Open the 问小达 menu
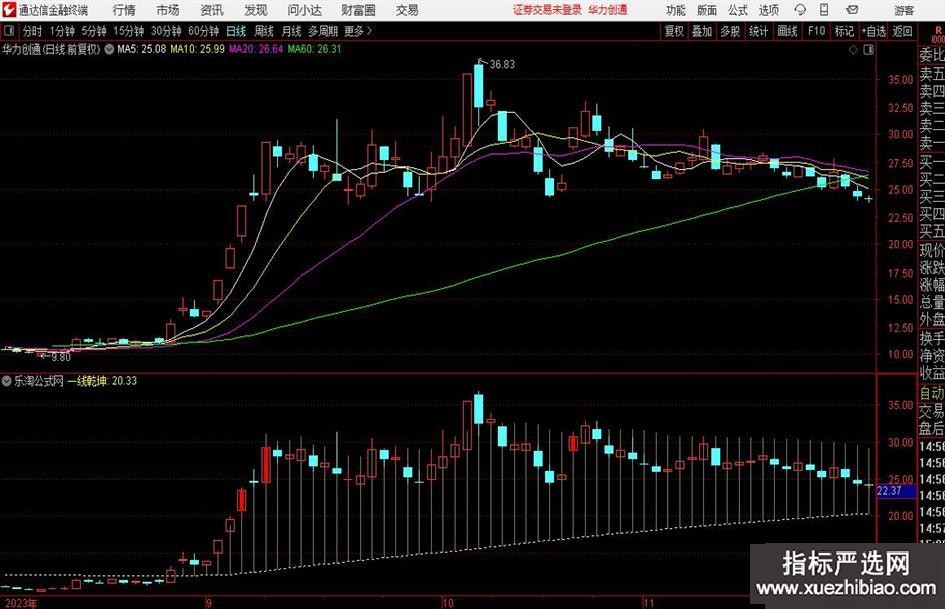The image size is (945, 609). [304, 10]
